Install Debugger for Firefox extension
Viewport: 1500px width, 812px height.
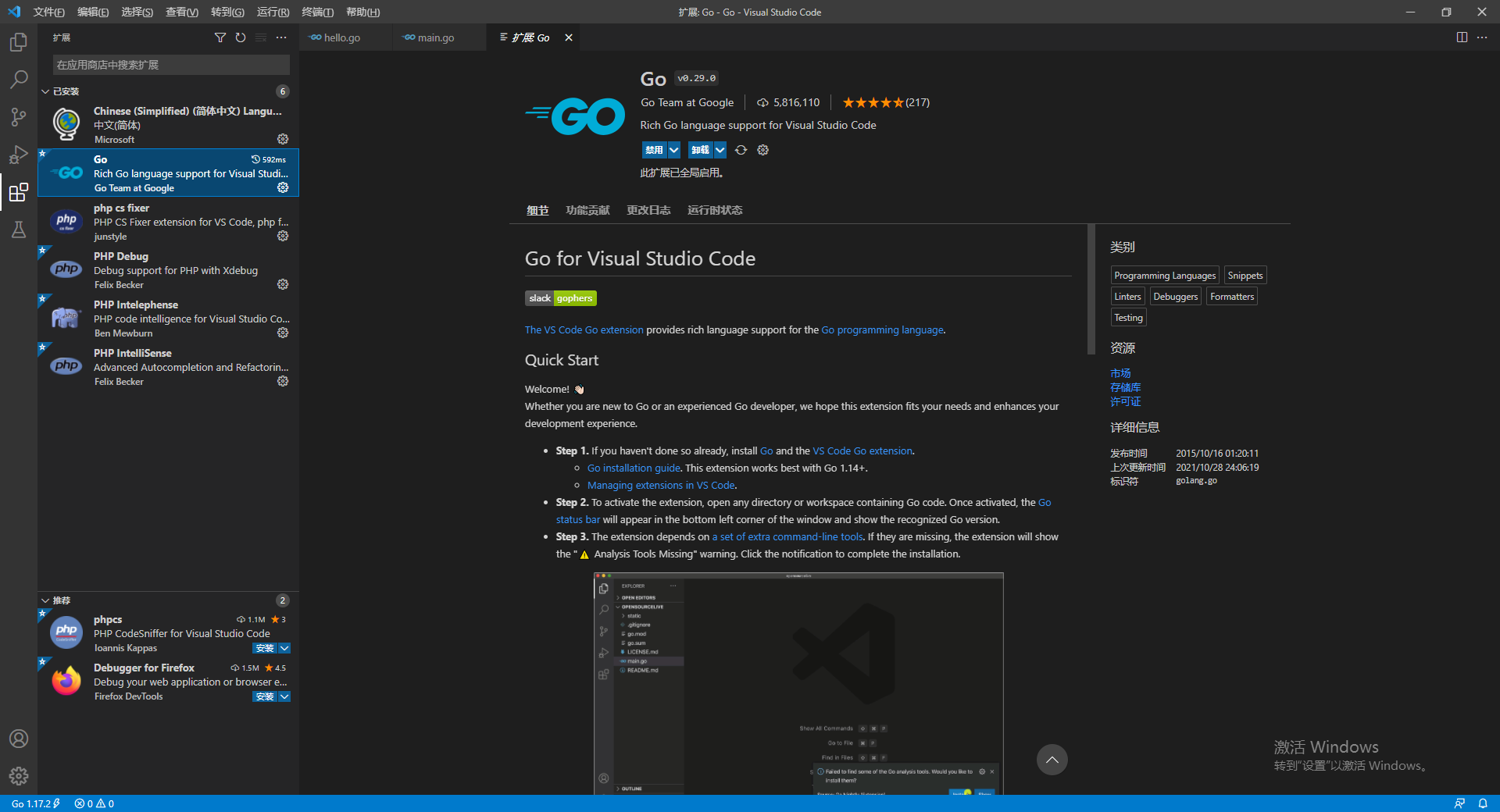(x=266, y=696)
